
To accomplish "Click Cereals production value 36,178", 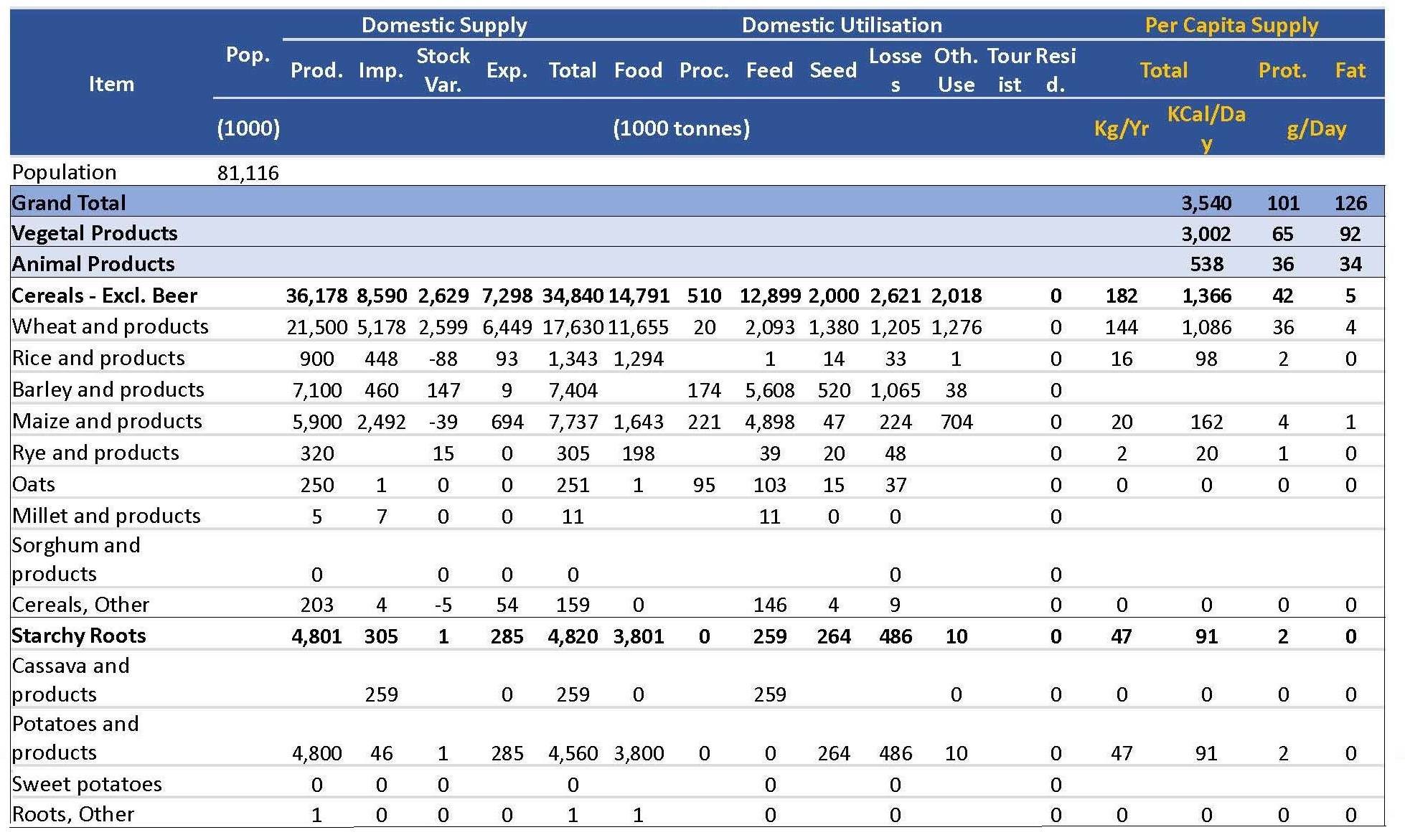I will tap(316, 296).
